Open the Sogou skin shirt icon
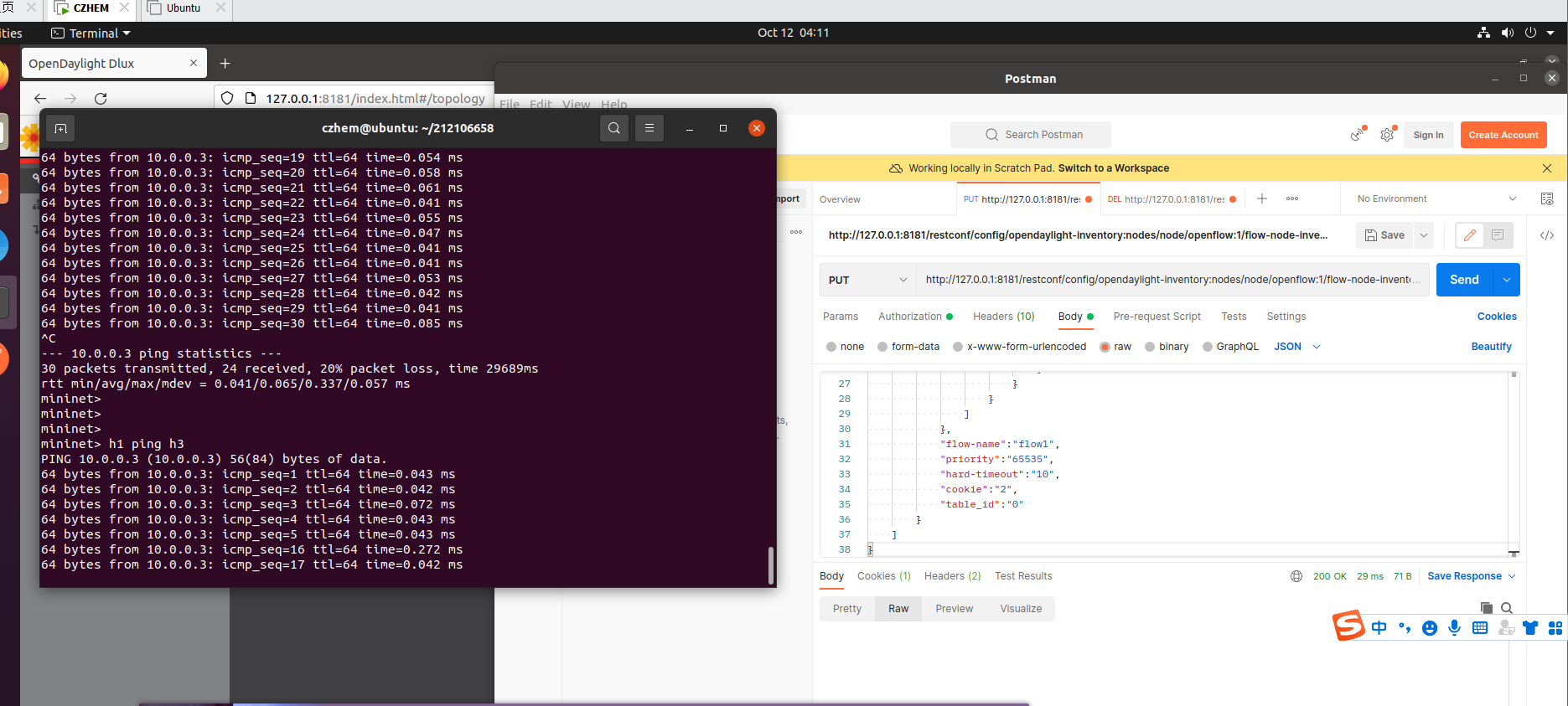Viewport: 1568px width, 706px height. [x=1530, y=628]
